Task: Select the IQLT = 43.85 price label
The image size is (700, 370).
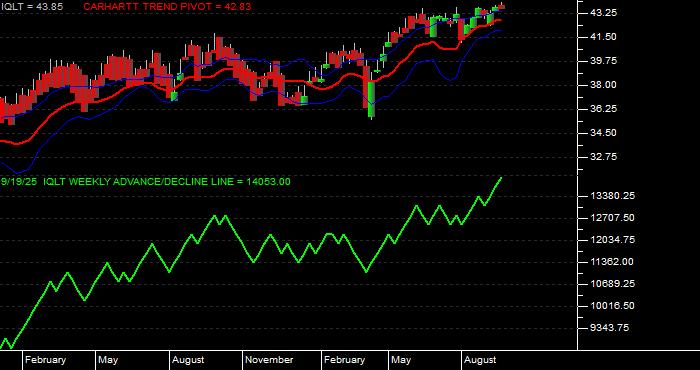Action: [32, 7]
